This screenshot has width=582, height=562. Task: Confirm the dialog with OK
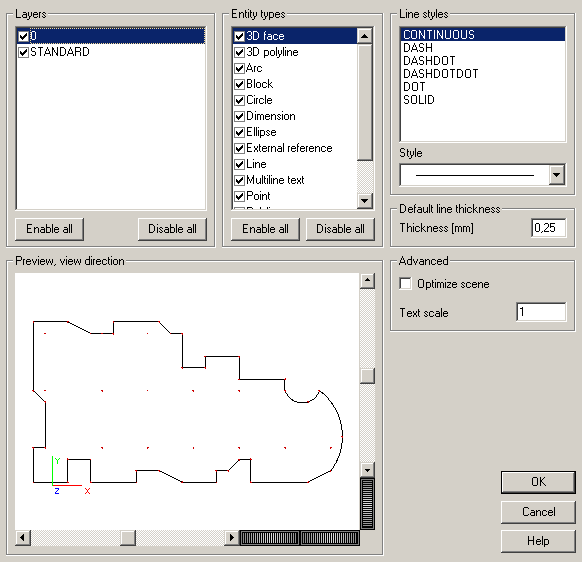point(538,482)
